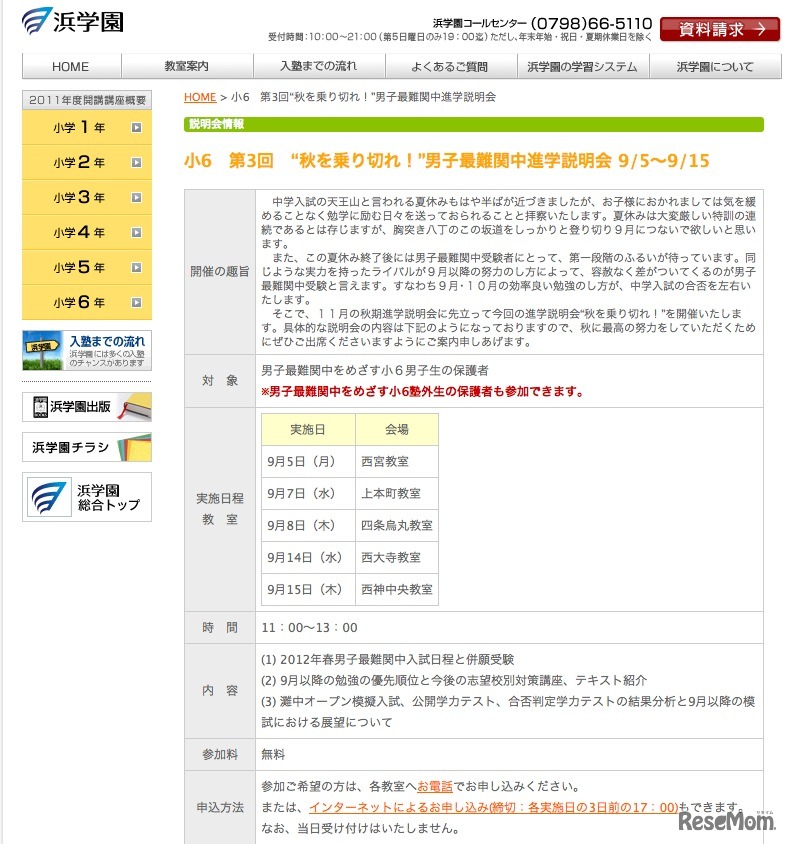Click the time value 11:00〜13:00
Viewport: 789px width, 844px height.
(x=309, y=628)
